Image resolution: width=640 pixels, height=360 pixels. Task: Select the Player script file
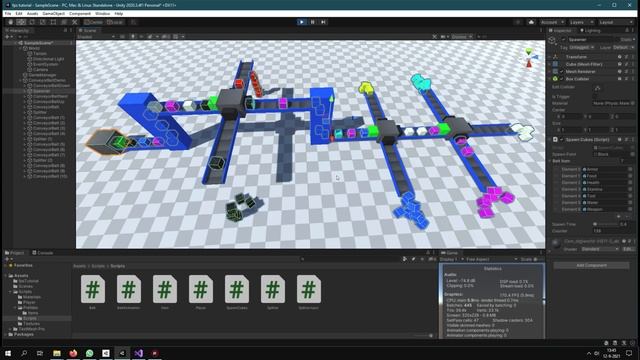[x=201, y=292]
